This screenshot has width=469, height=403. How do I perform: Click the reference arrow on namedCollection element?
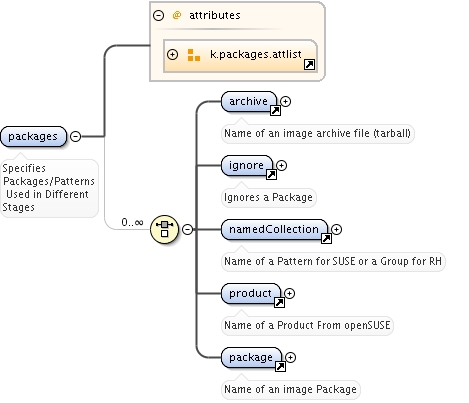tap(326, 238)
